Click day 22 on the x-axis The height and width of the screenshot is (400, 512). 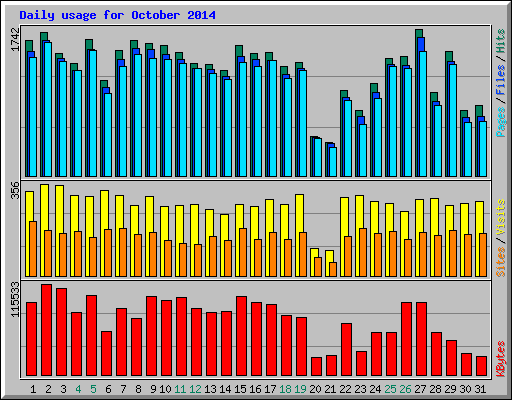point(345,389)
